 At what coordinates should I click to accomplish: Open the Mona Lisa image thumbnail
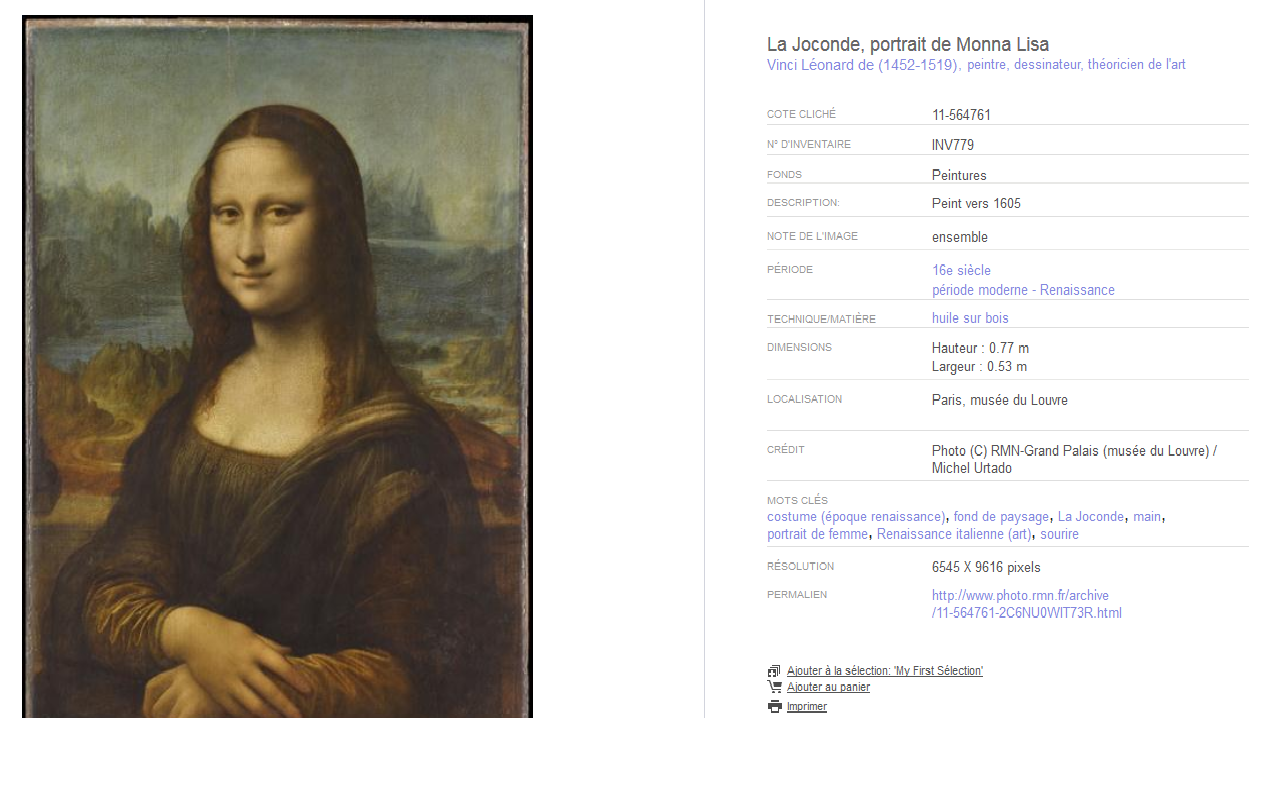(x=277, y=366)
